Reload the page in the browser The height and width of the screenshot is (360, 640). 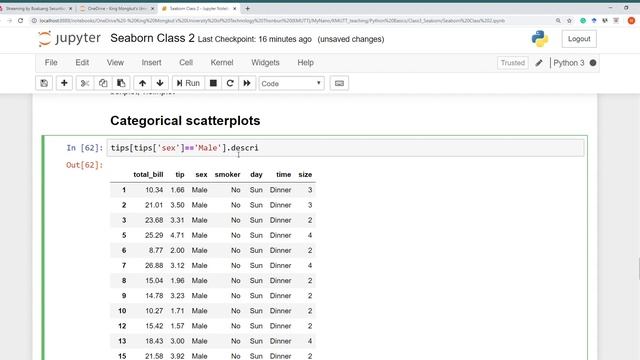click(x=20, y=20)
